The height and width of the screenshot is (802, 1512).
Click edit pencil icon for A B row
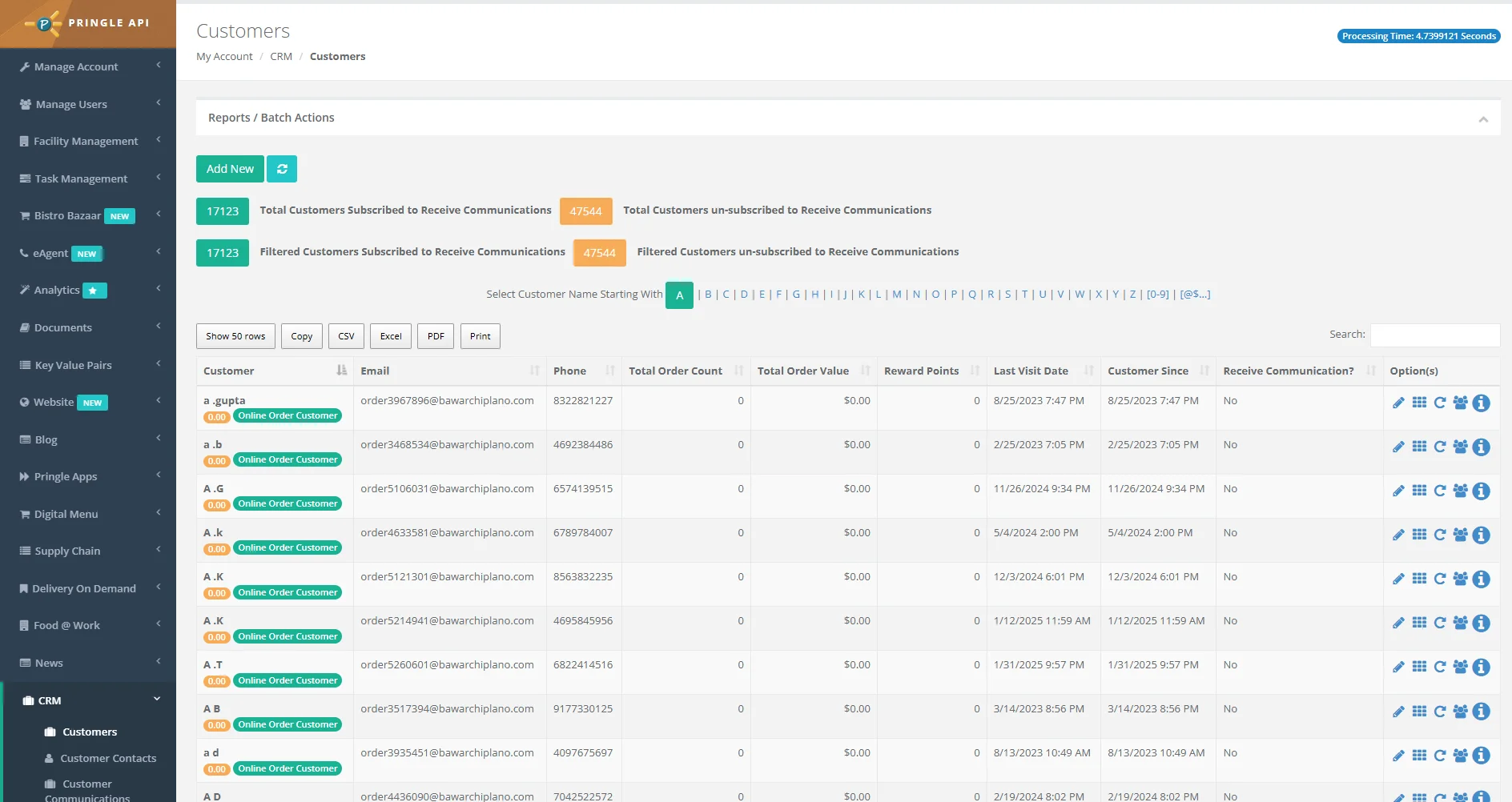pos(1398,711)
